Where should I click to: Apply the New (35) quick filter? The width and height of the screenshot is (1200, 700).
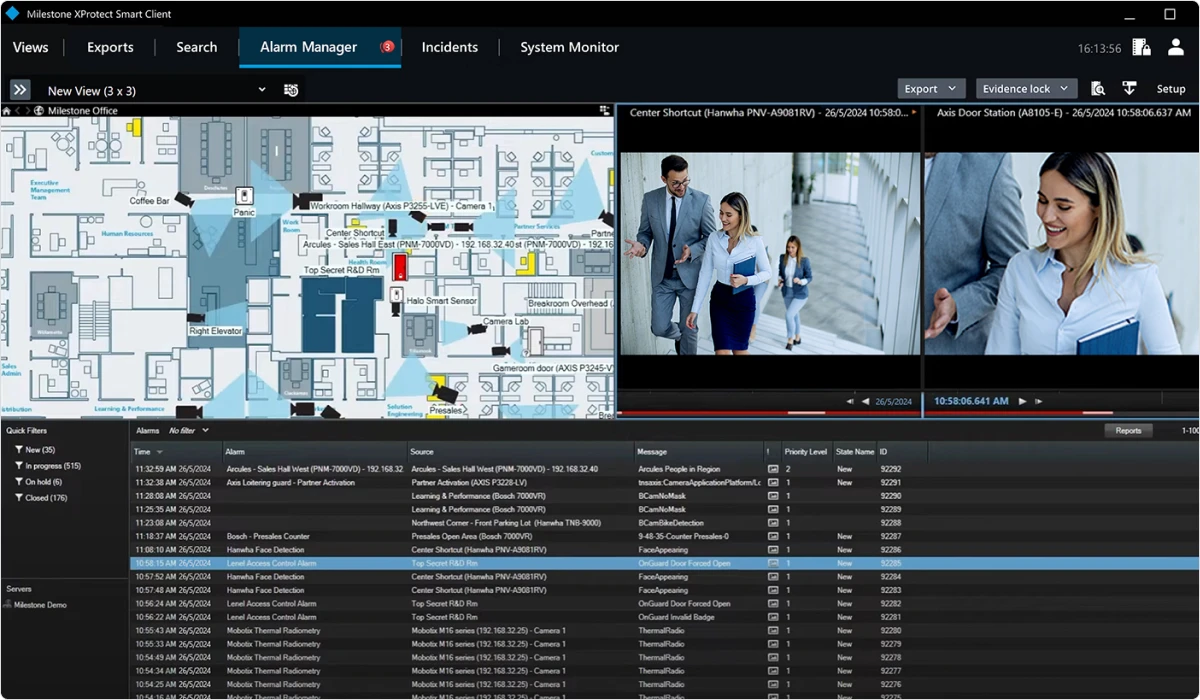click(35, 450)
